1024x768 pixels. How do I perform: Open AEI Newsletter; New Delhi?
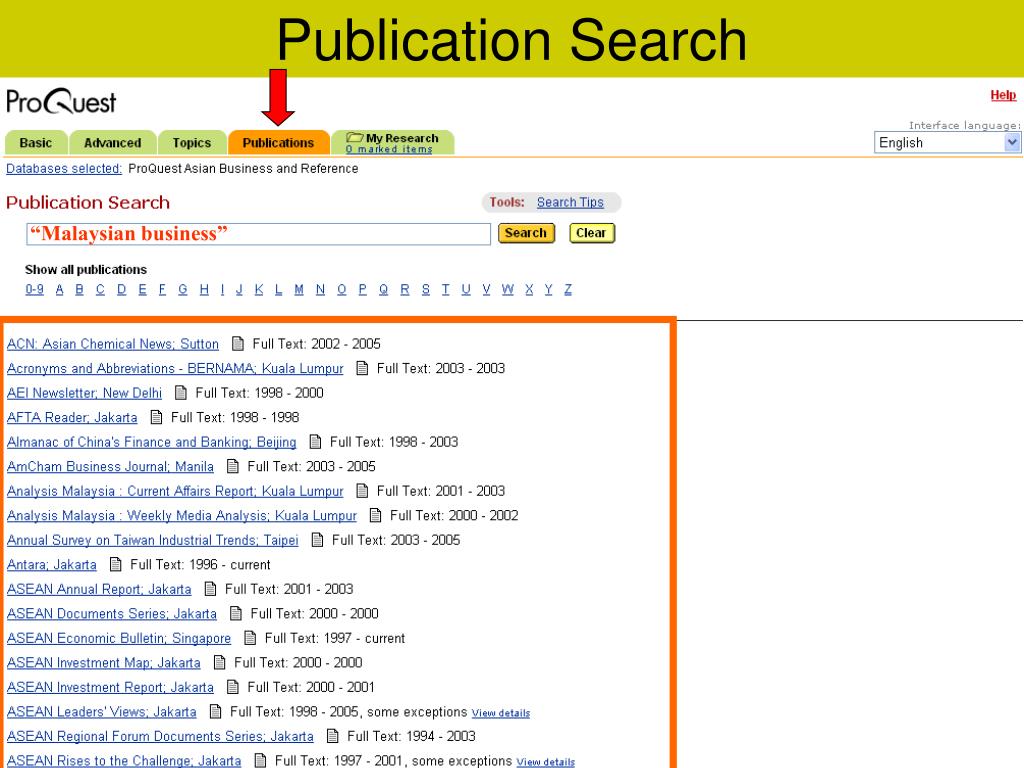(x=84, y=393)
